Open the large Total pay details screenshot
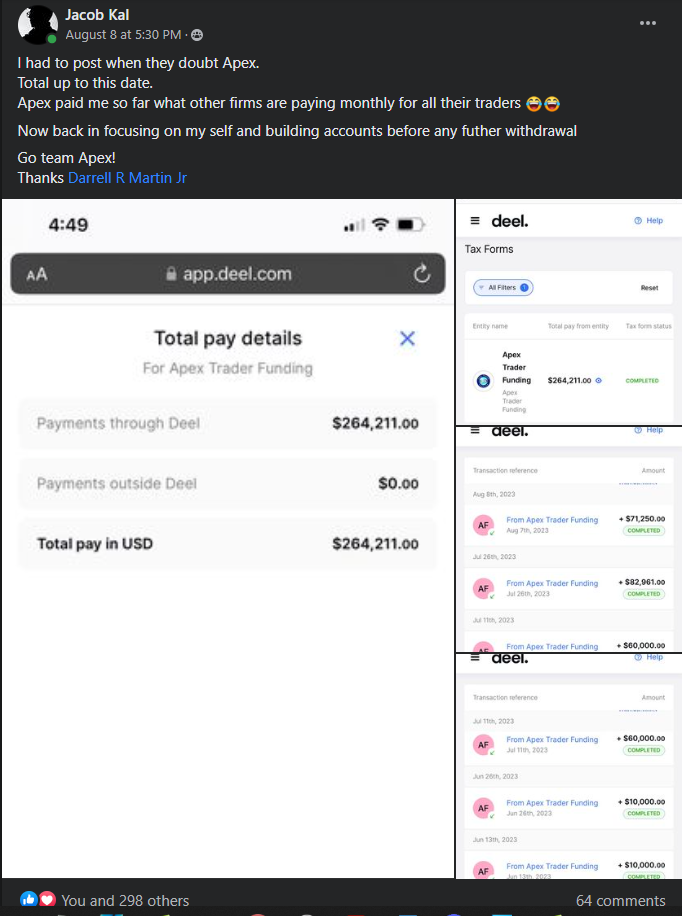 tap(228, 538)
